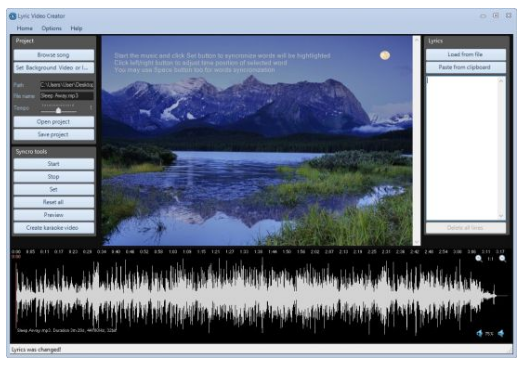Zoom in the waveform with right magnifier
This screenshot has height=366, width=521.
click(x=502, y=258)
